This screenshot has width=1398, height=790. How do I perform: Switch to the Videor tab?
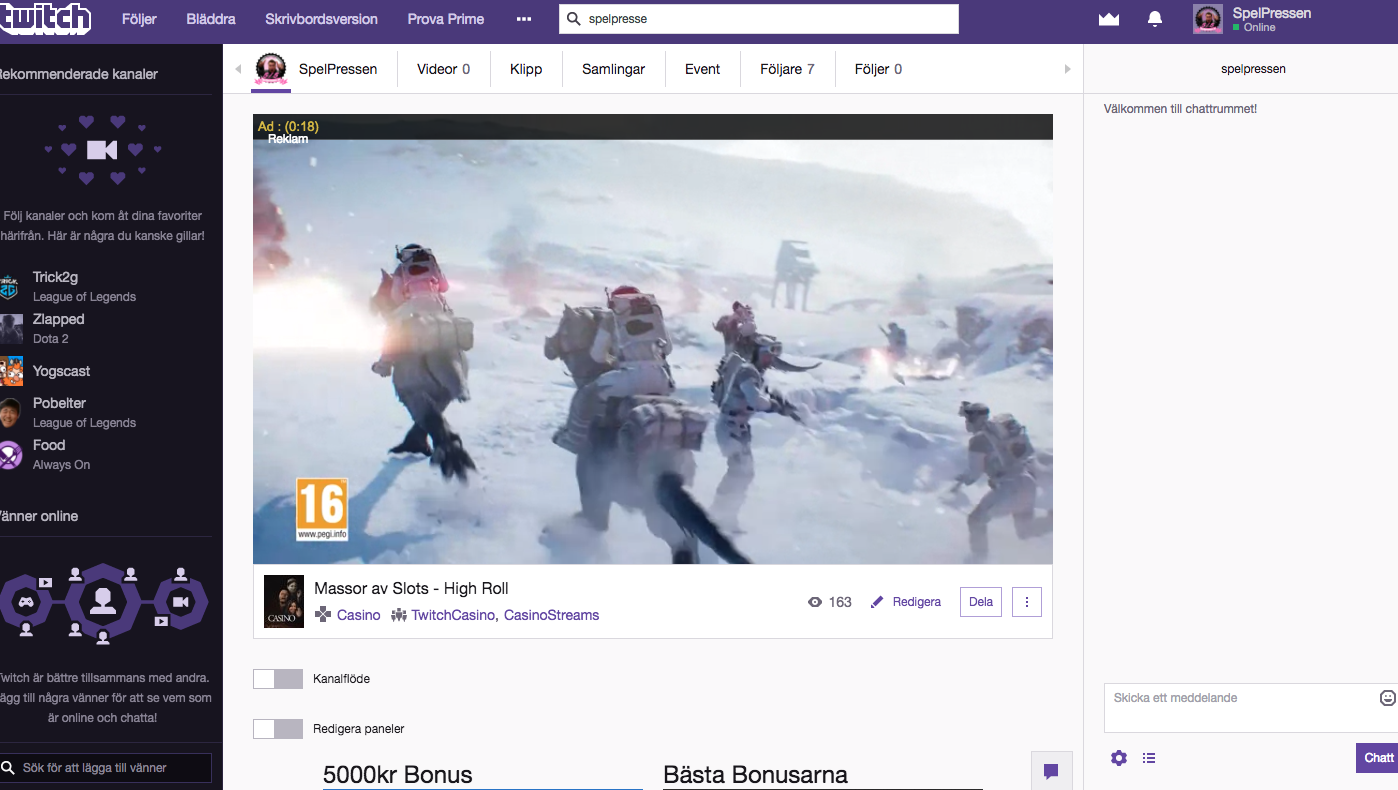coord(443,69)
